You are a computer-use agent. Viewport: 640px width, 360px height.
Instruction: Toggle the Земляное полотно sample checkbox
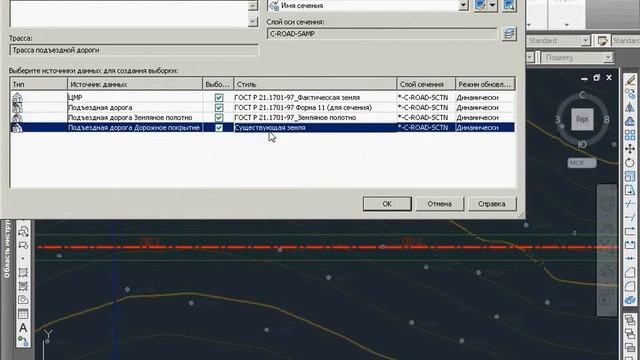(x=219, y=118)
